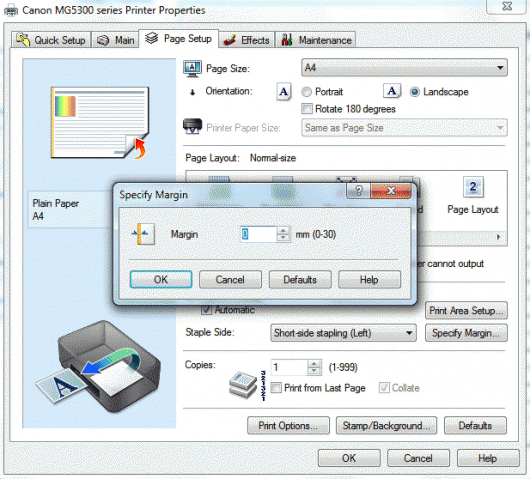This screenshot has width=530, height=479.
Task: Click Defaults button in Specify Margin dialog
Action: 300,280
